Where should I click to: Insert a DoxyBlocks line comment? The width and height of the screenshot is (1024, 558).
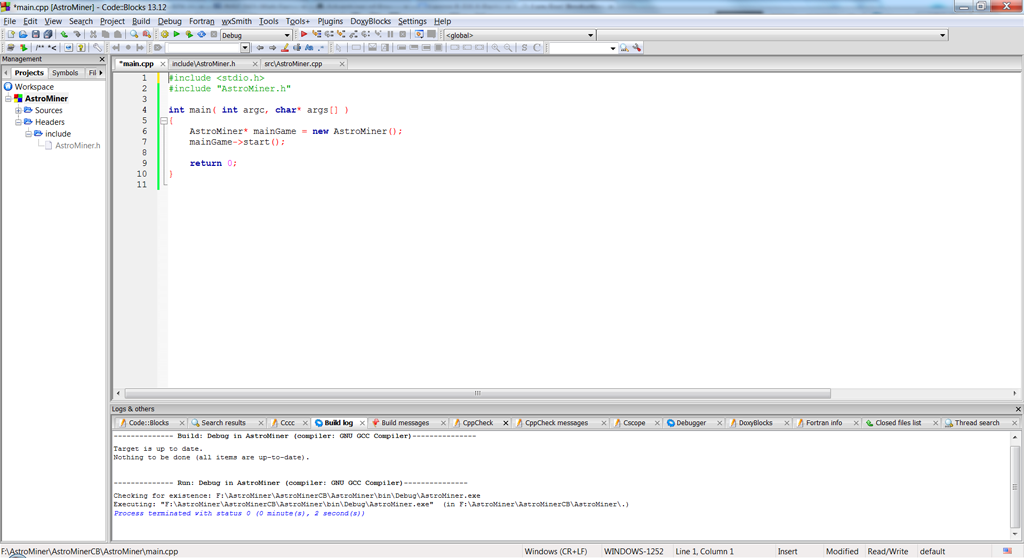point(52,48)
